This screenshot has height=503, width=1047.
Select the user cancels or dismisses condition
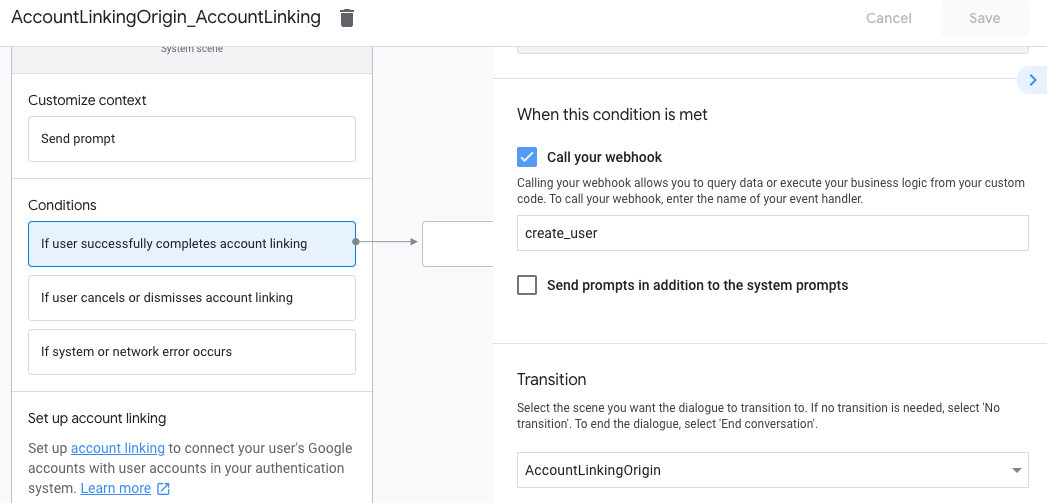[x=192, y=298]
